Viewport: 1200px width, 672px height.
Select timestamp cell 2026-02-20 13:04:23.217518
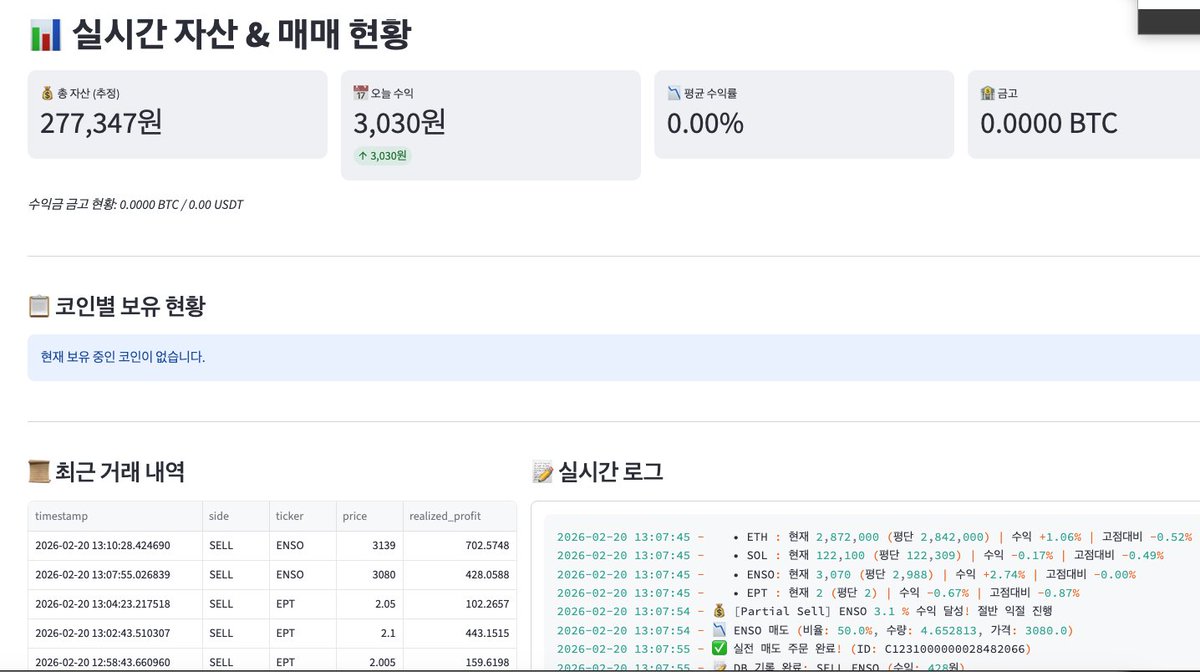[115, 604]
